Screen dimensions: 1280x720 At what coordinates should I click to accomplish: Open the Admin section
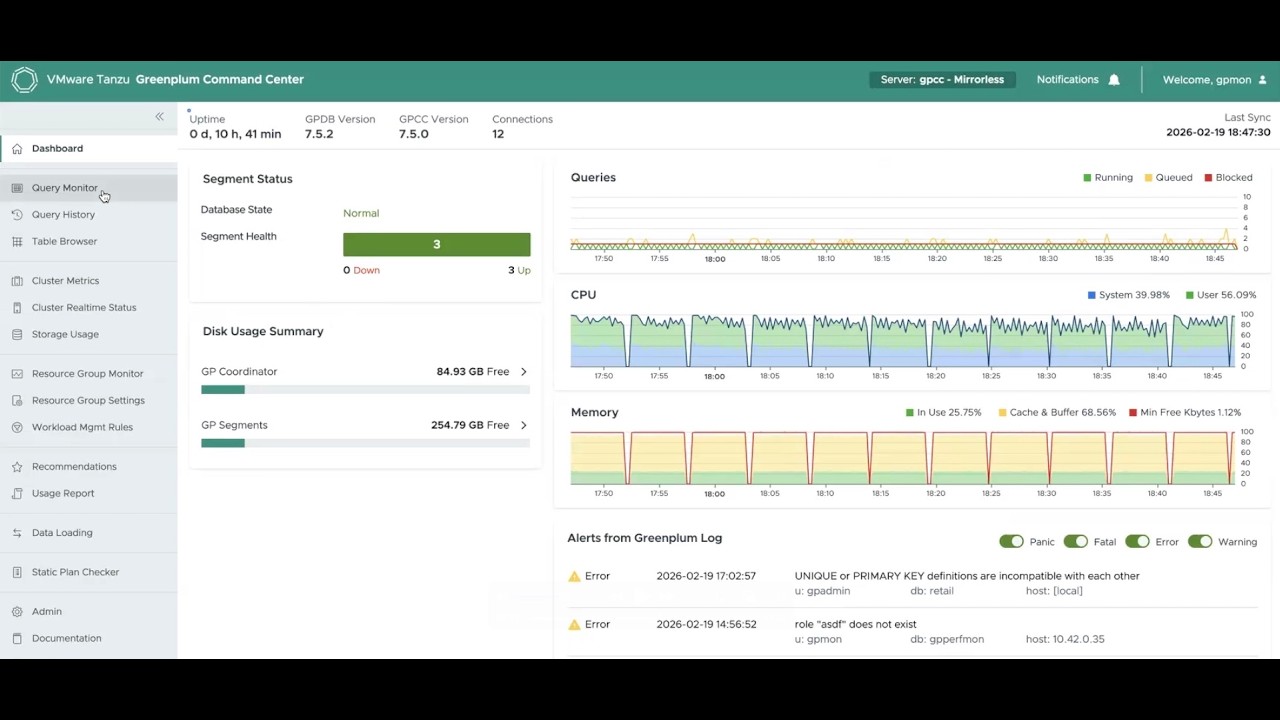88,612
